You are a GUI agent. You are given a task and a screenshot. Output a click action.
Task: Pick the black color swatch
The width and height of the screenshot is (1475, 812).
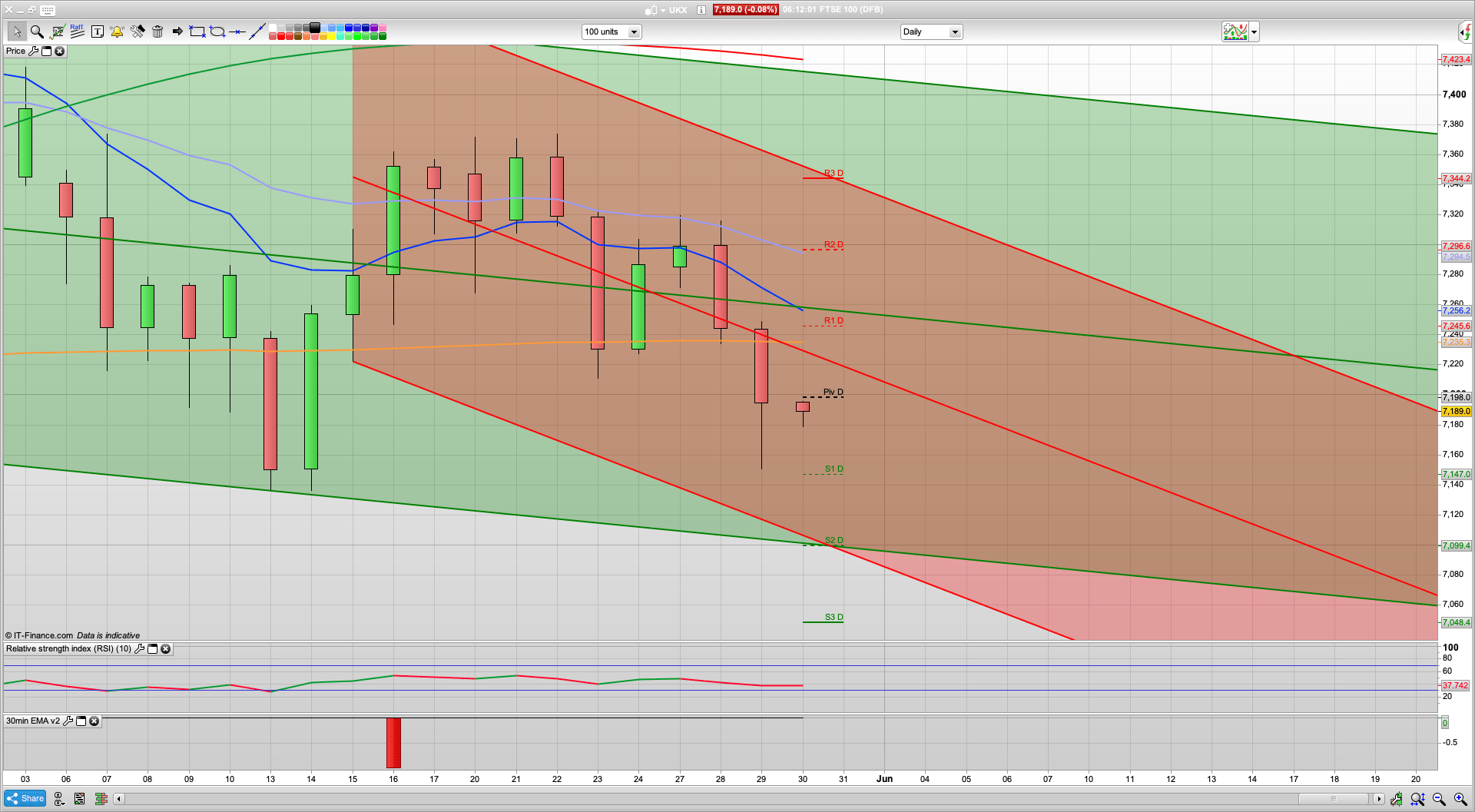coord(315,28)
